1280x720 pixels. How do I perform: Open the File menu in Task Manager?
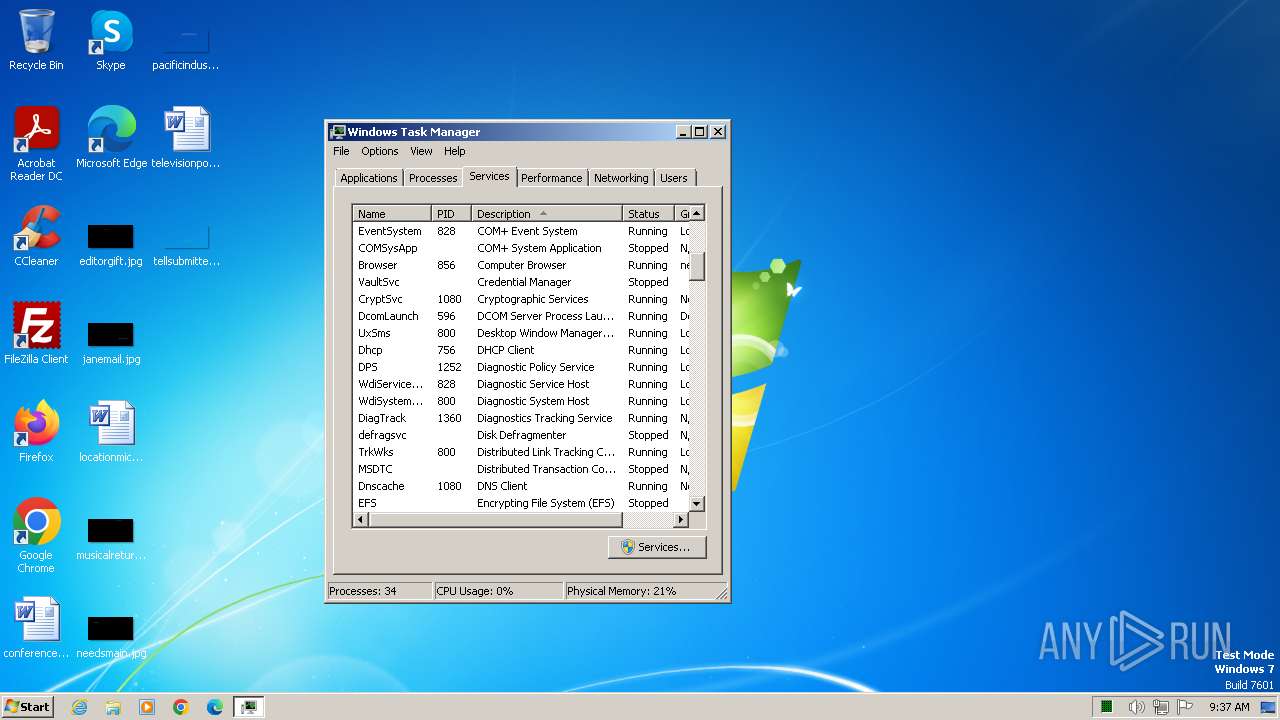341,151
